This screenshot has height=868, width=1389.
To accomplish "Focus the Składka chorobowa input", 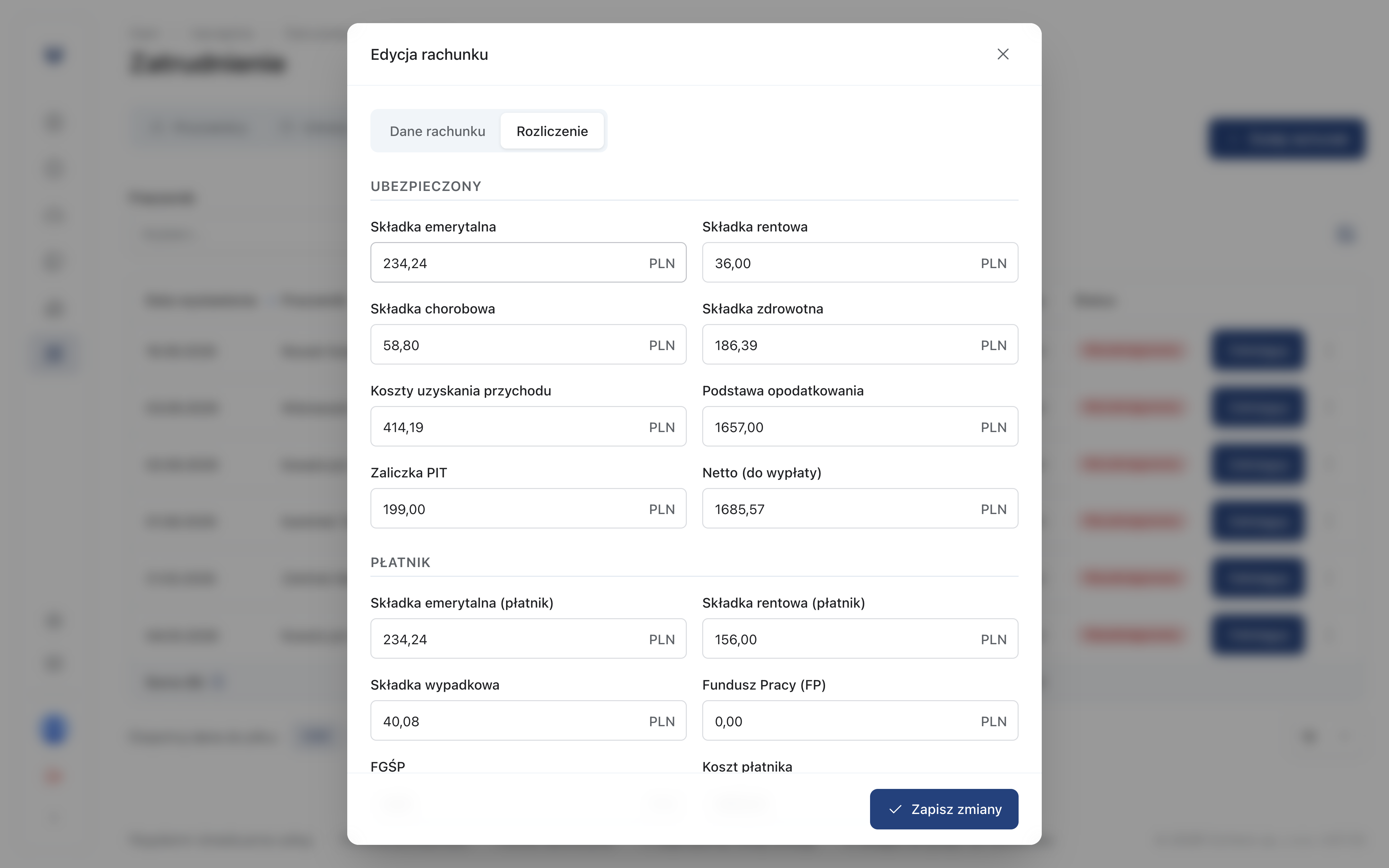I will click(x=528, y=344).
